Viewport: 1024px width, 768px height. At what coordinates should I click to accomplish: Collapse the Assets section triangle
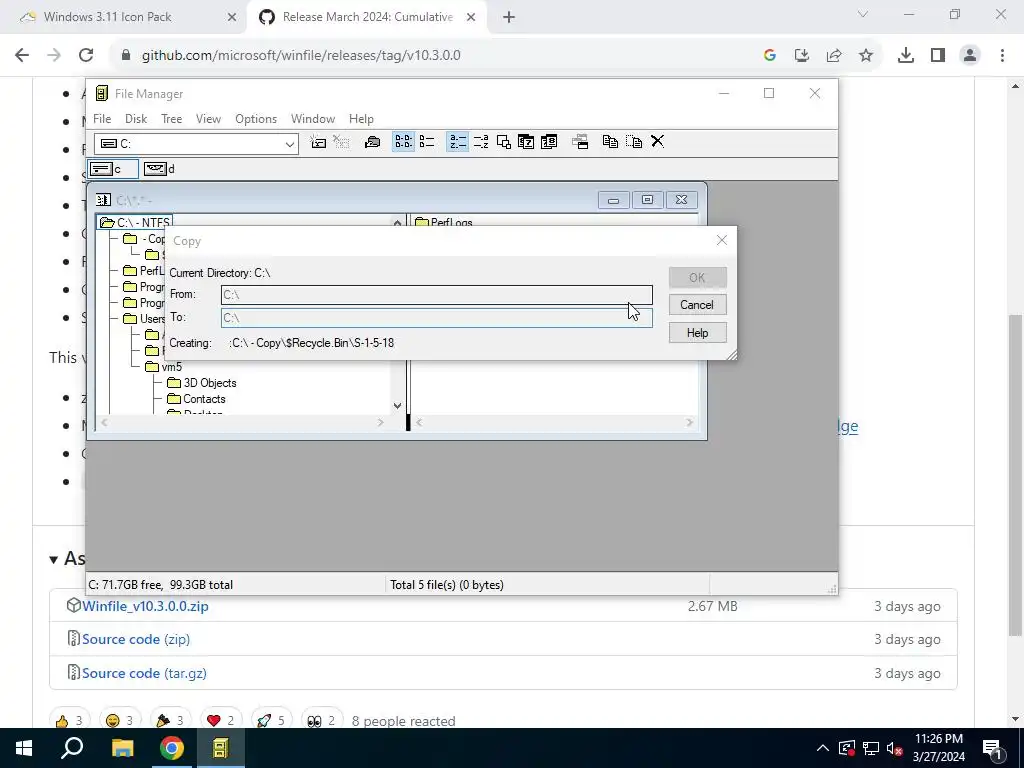(x=54, y=560)
